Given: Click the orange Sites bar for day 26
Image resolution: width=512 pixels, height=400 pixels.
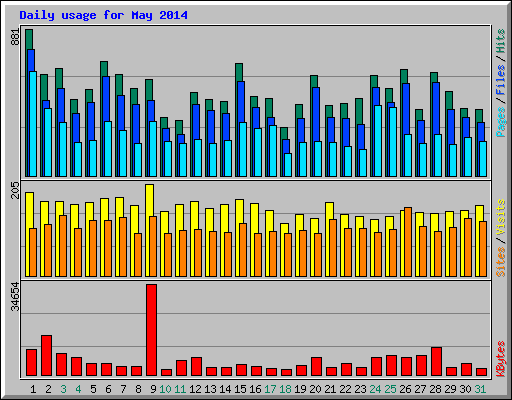Looking at the screenshot, I should pyautogui.click(x=408, y=242).
